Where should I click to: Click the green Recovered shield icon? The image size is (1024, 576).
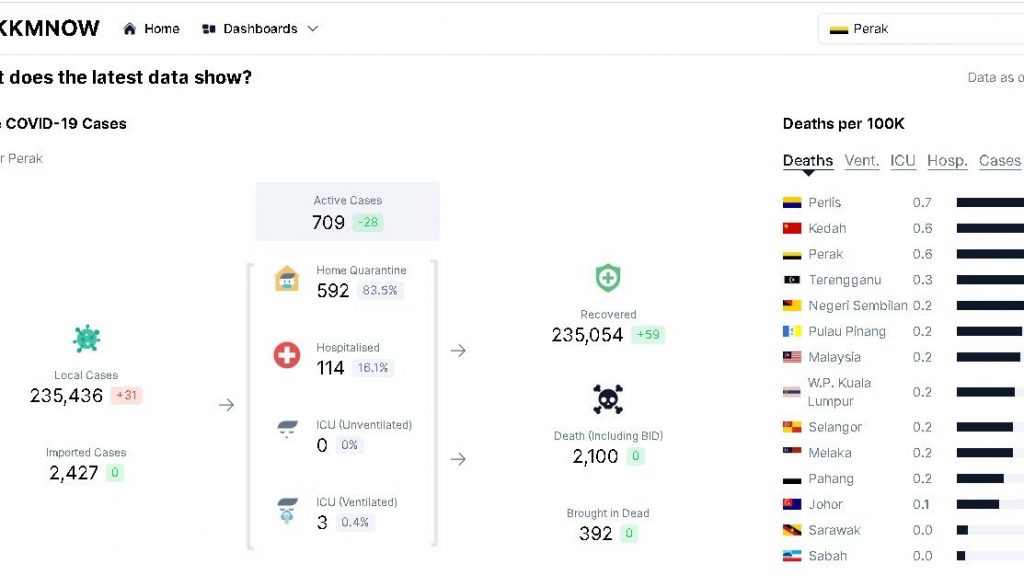(x=607, y=278)
